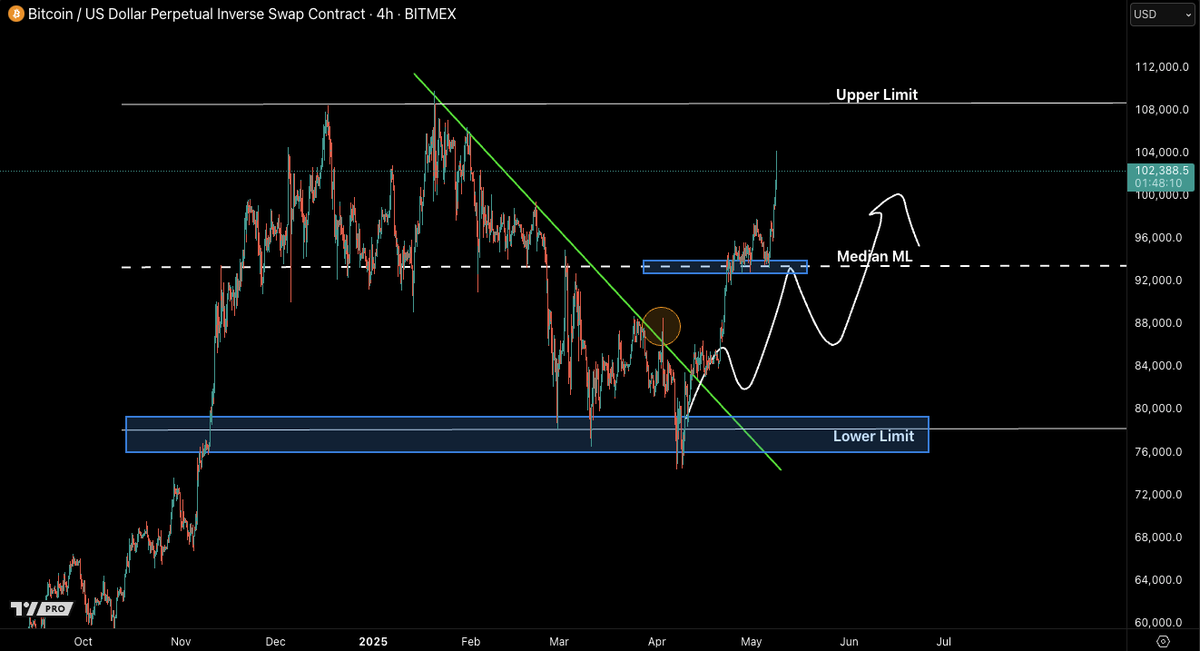
Task: Click the orange circle drawing on the chart
Action: tap(661, 327)
